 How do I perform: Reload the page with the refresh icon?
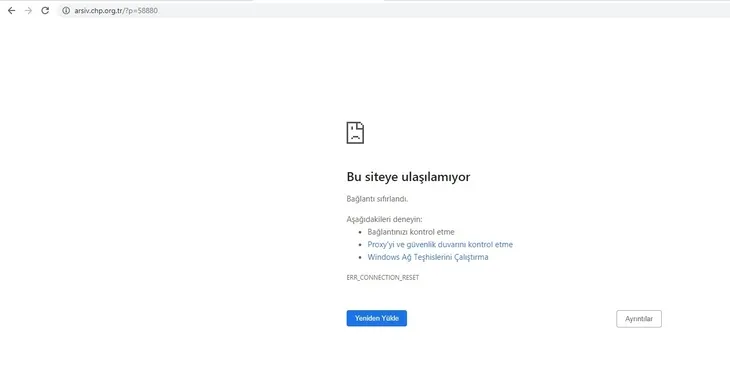click(45, 10)
